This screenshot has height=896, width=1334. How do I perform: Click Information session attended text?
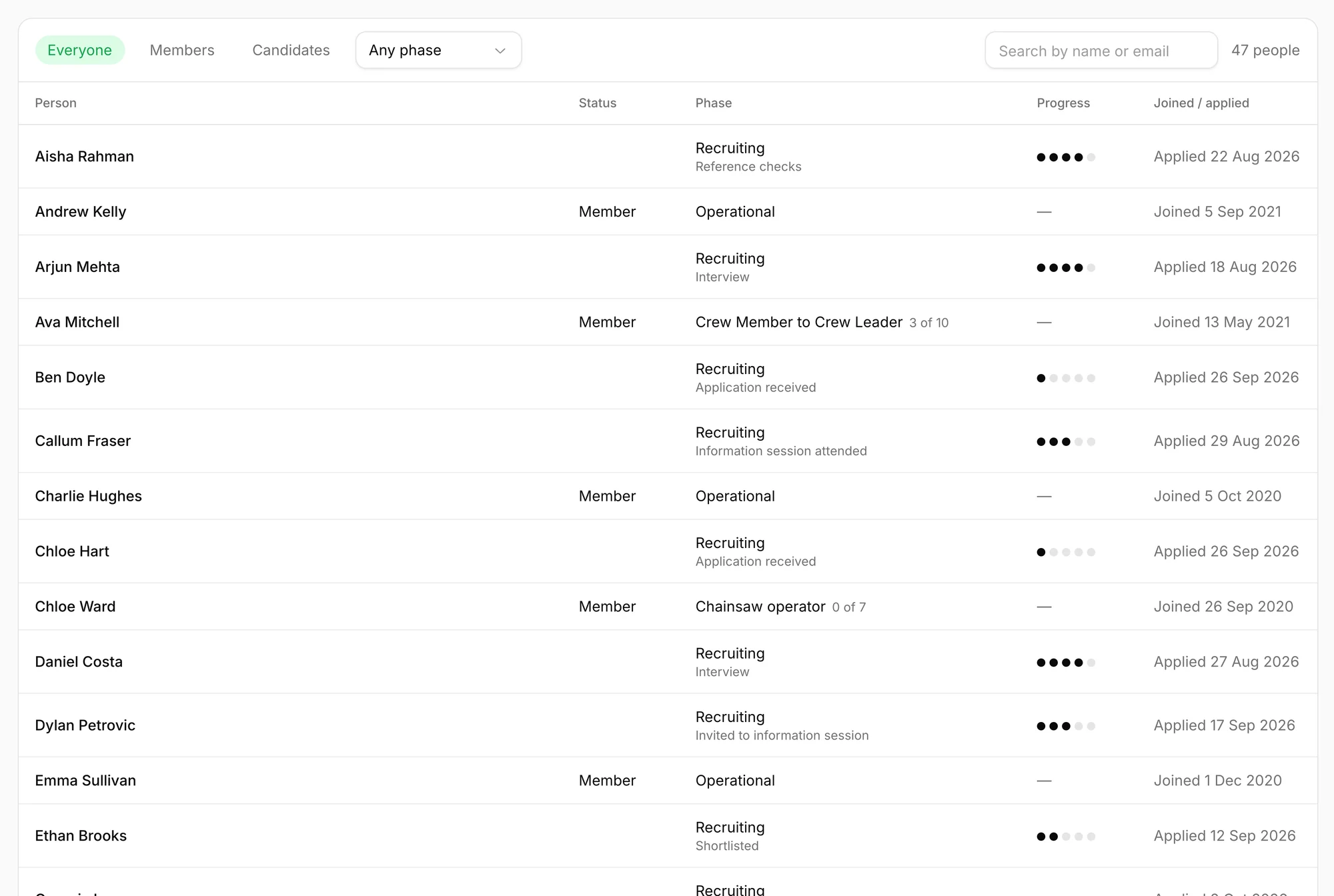point(781,451)
